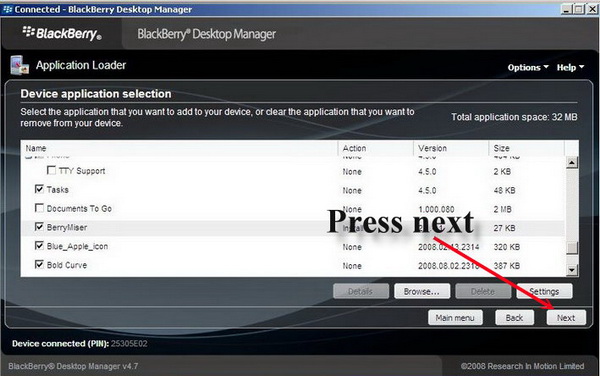Open the Options dropdown menu
This screenshot has width=600, height=376.
tap(528, 67)
